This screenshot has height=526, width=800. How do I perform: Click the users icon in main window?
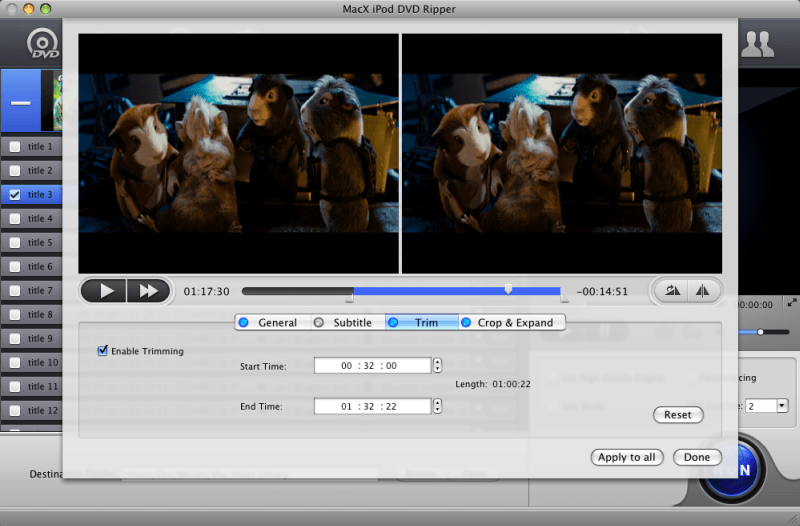757,44
